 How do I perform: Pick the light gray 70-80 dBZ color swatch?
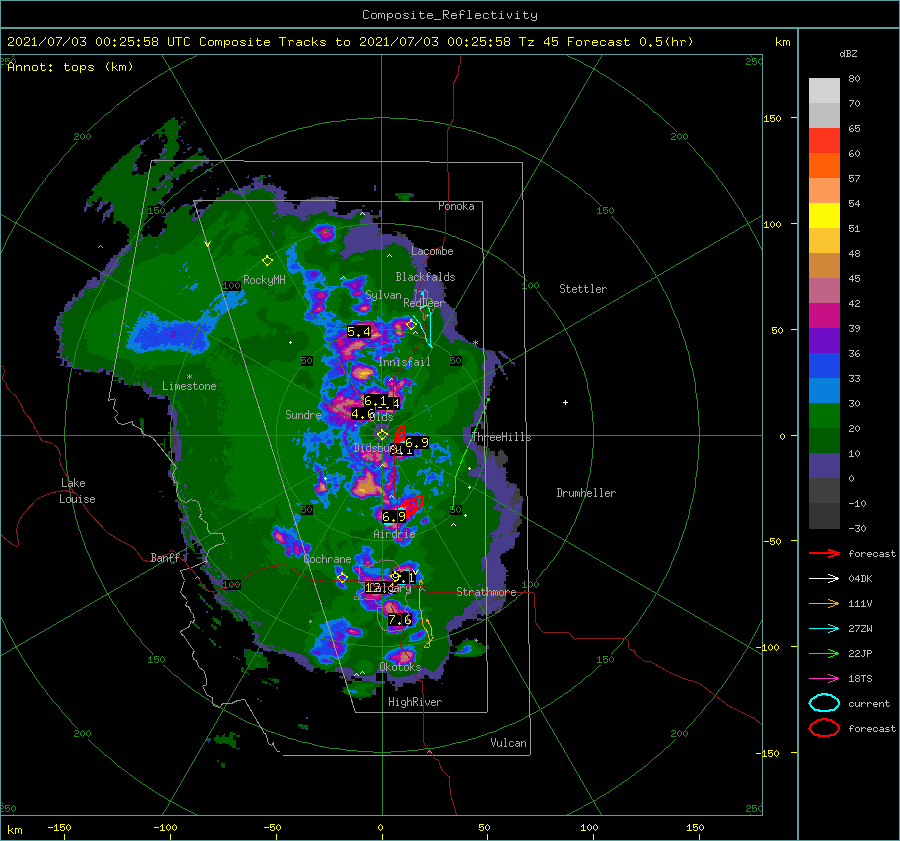click(824, 91)
